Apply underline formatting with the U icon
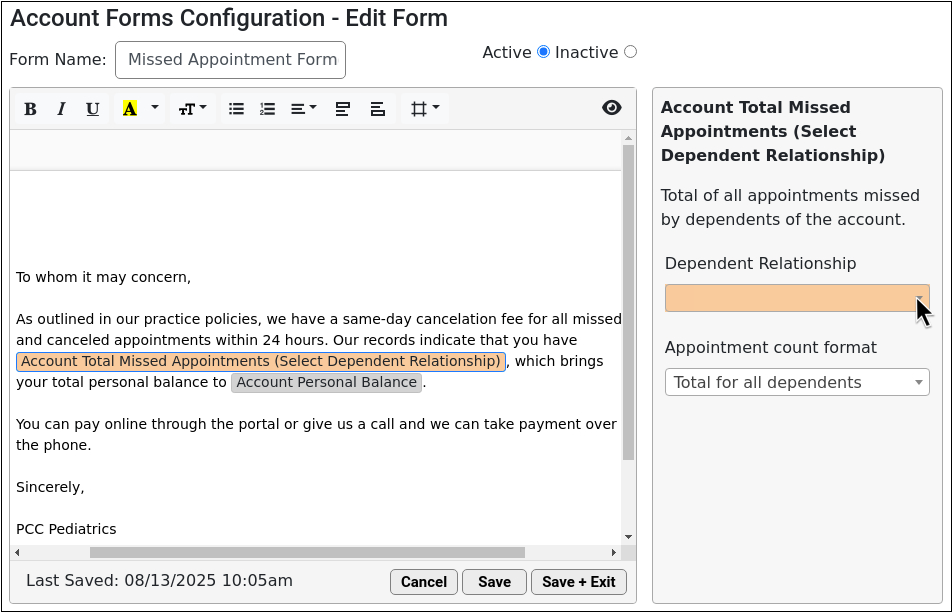952x612 pixels. coord(92,109)
